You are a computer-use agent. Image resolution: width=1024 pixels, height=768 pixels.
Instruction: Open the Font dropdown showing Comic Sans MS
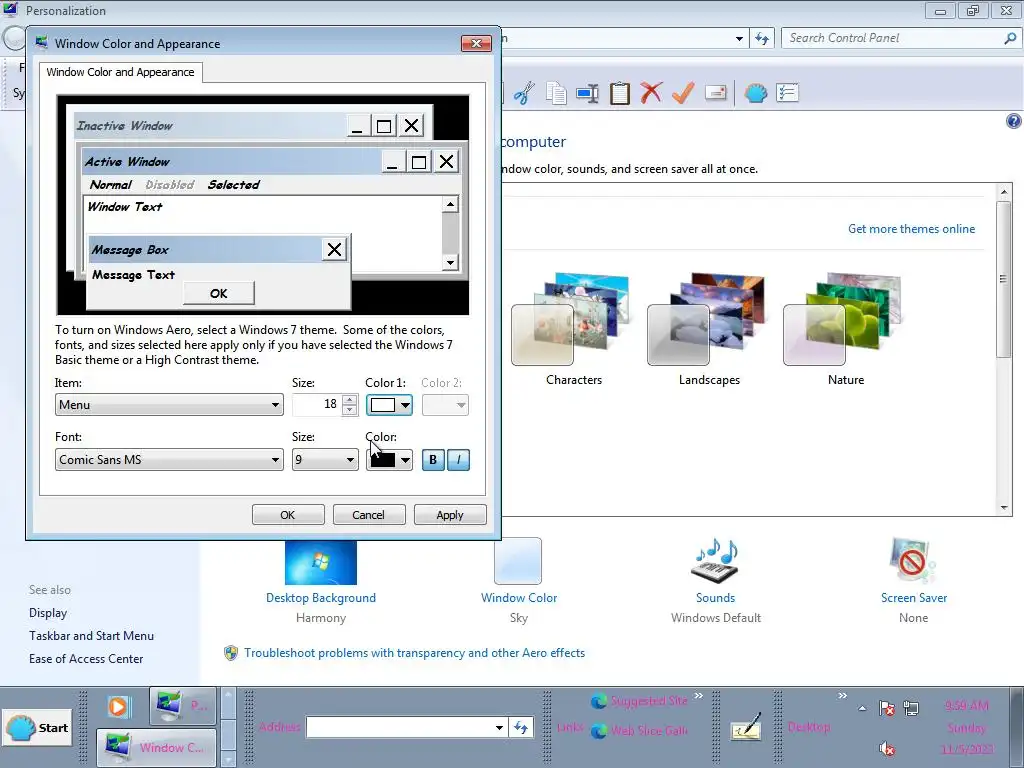coord(169,460)
